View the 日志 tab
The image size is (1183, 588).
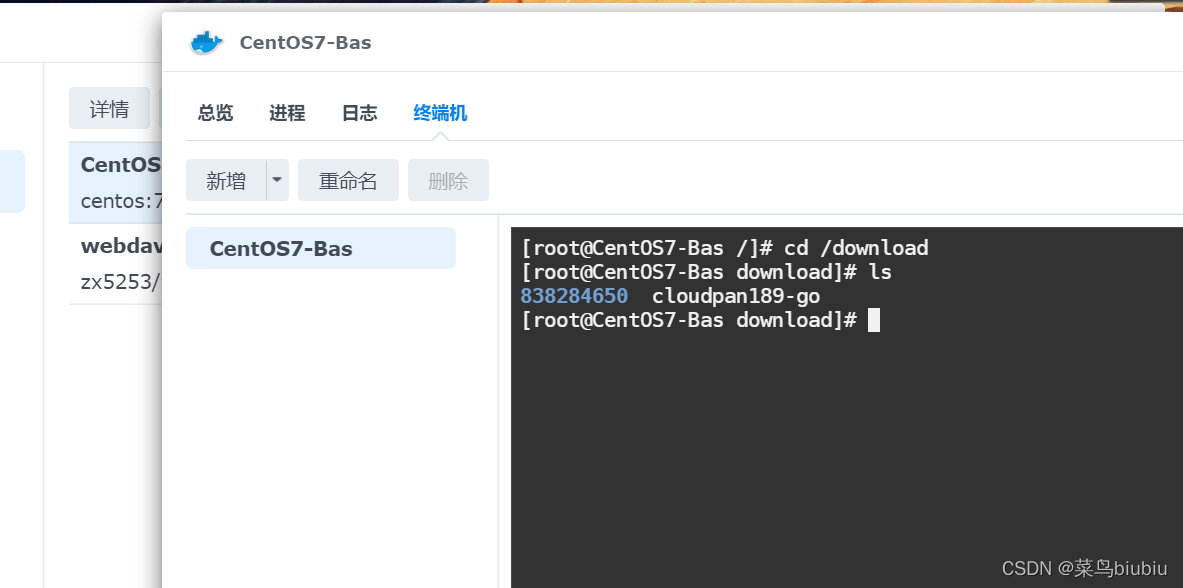[x=359, y=113]
